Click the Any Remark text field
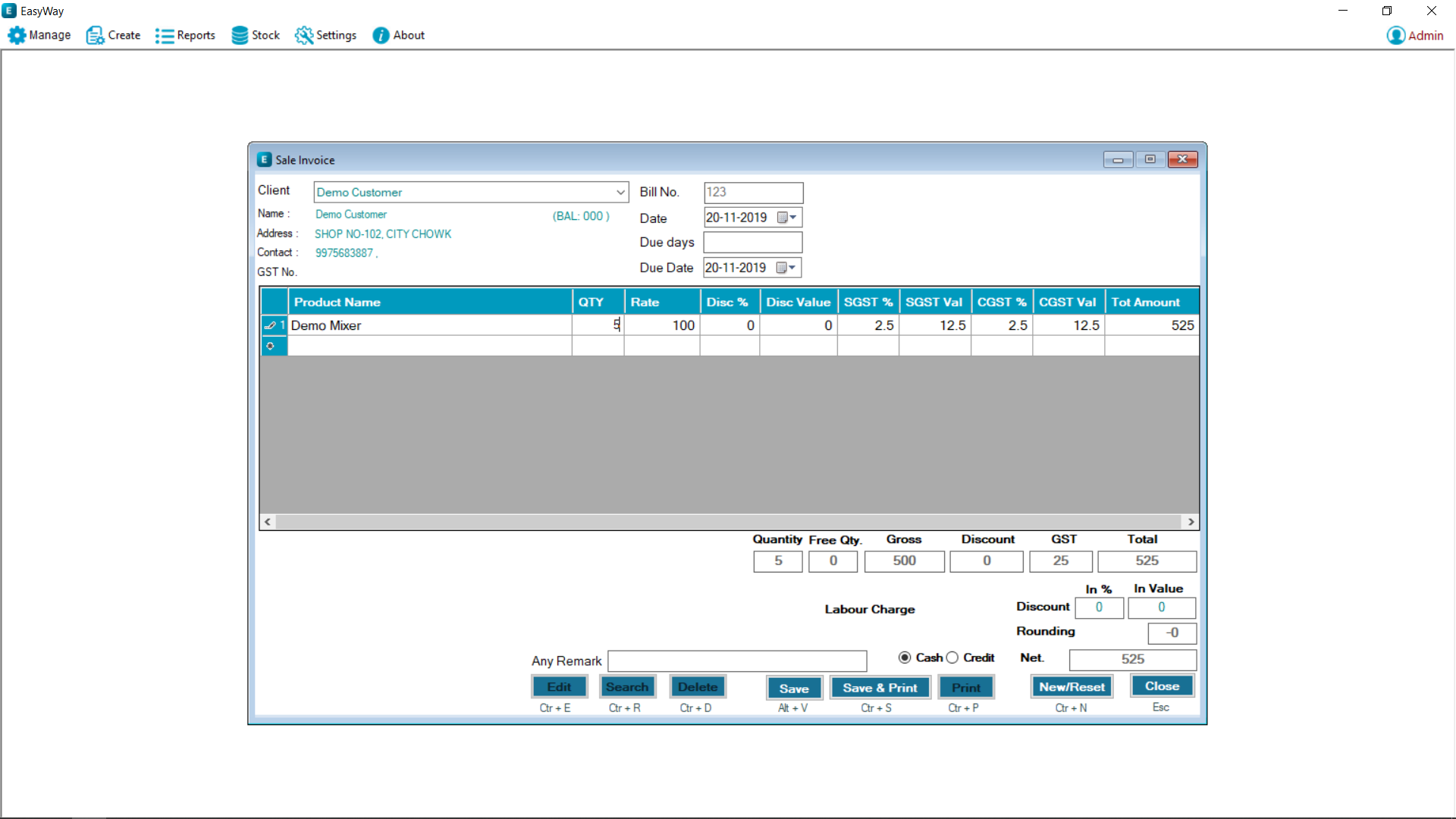 click(x=737, y=661)
